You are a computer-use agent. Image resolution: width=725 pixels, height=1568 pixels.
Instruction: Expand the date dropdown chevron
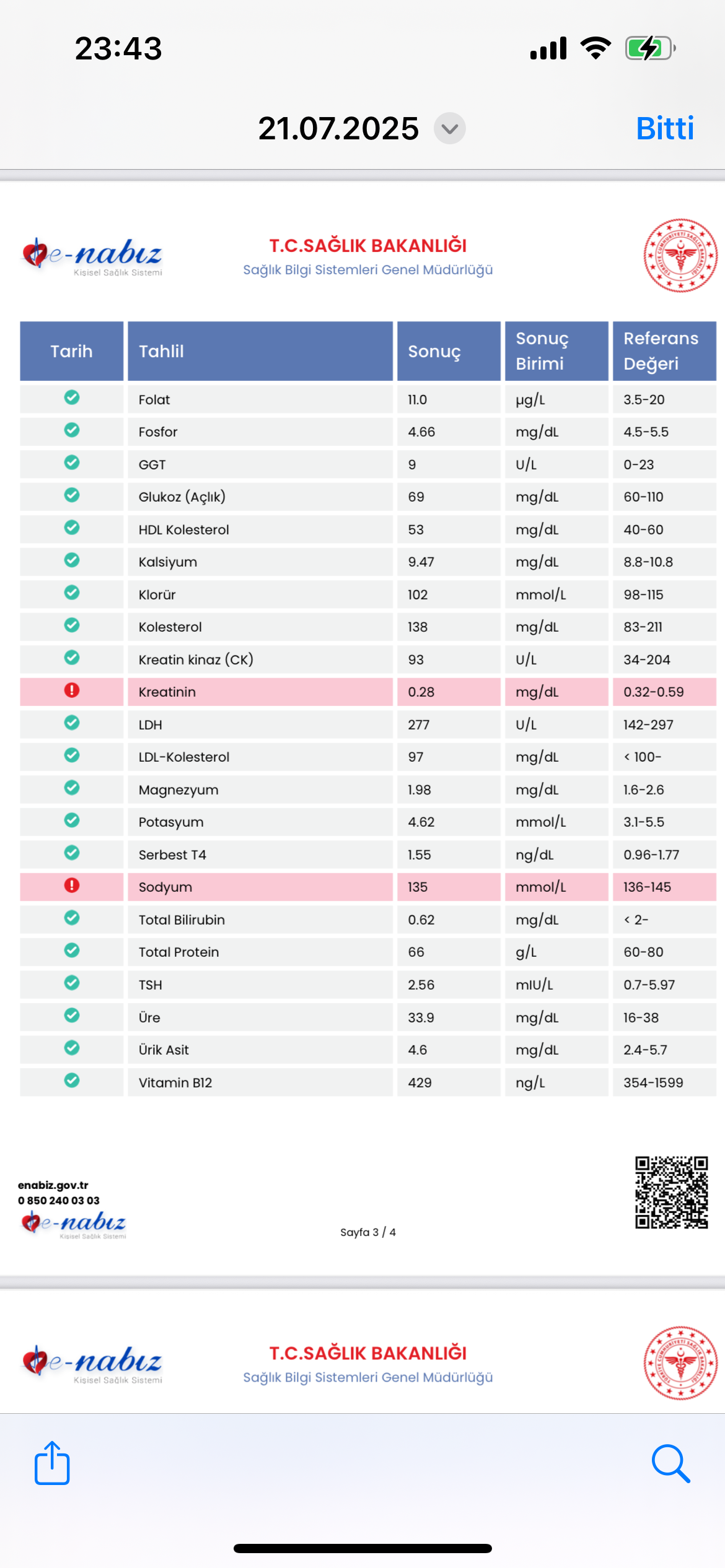tap(450, 128)
